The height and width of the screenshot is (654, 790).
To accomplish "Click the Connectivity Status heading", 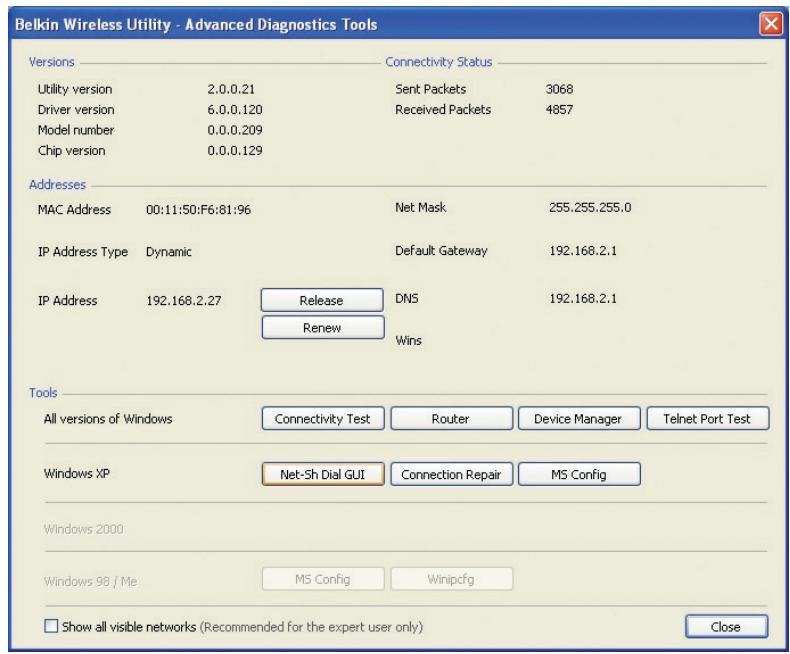I will pyautogui.click(x=438, y=62).
